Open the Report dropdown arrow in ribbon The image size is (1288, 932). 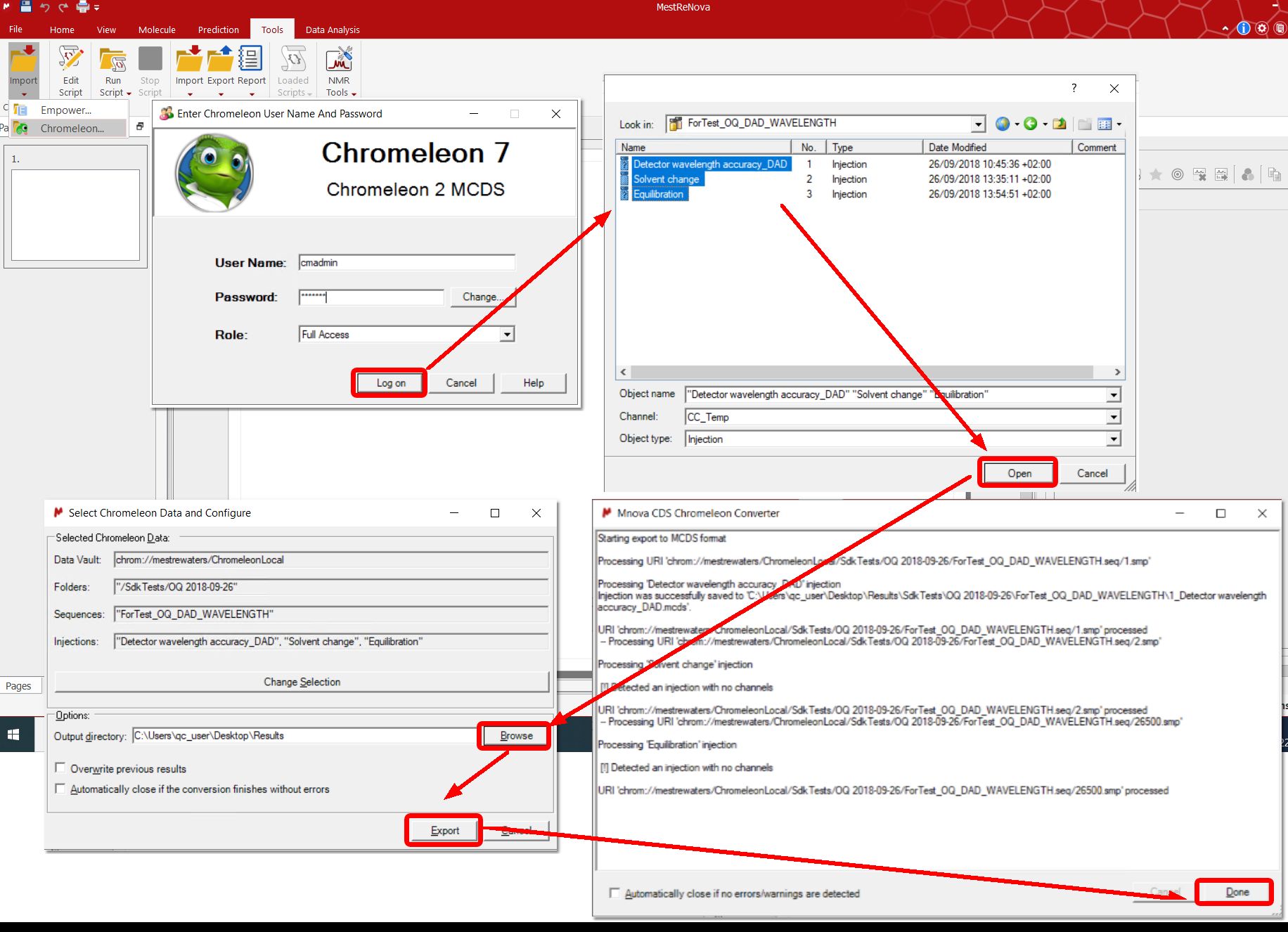click(251, 94)
